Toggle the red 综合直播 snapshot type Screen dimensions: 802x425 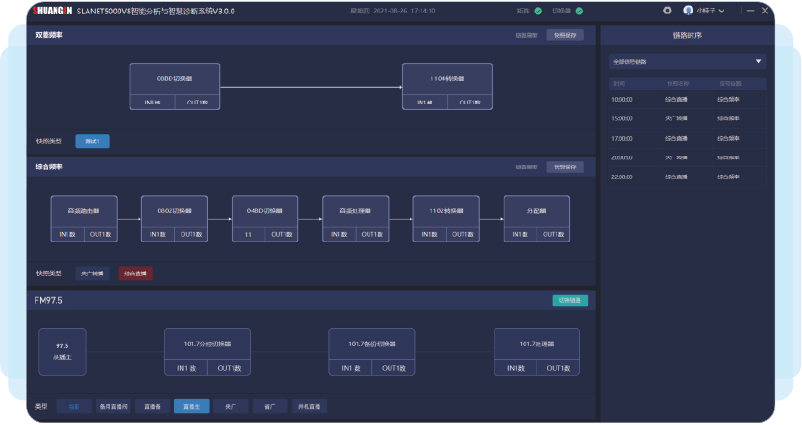coord(136,273)
